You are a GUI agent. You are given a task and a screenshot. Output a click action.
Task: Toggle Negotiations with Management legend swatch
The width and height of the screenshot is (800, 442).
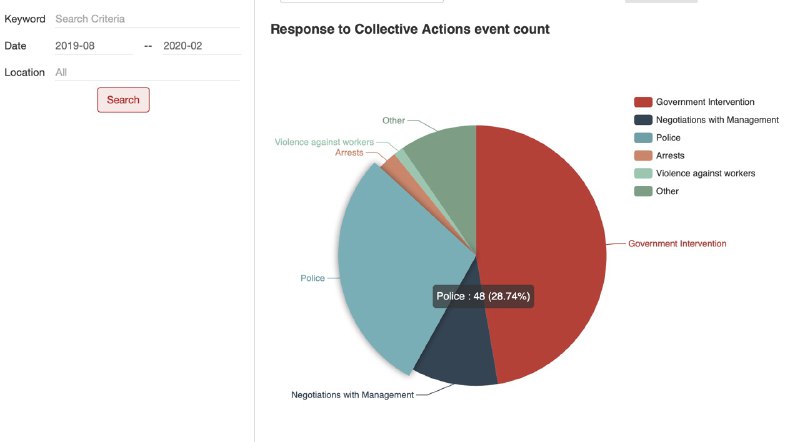(x=643, y=120)
